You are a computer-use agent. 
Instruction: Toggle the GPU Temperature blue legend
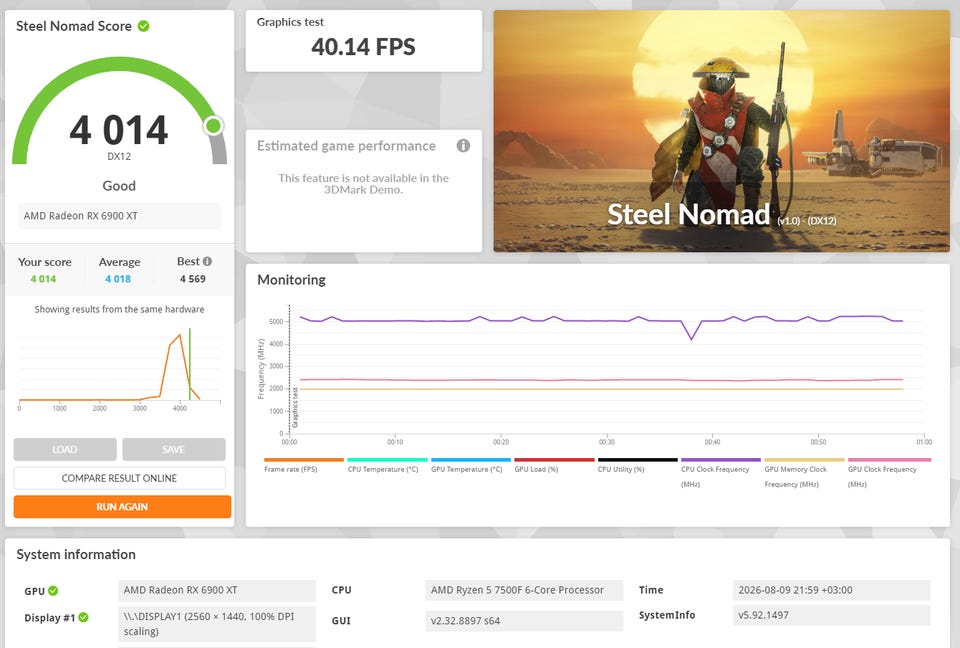pyautogui.click(x=470, y=465)
